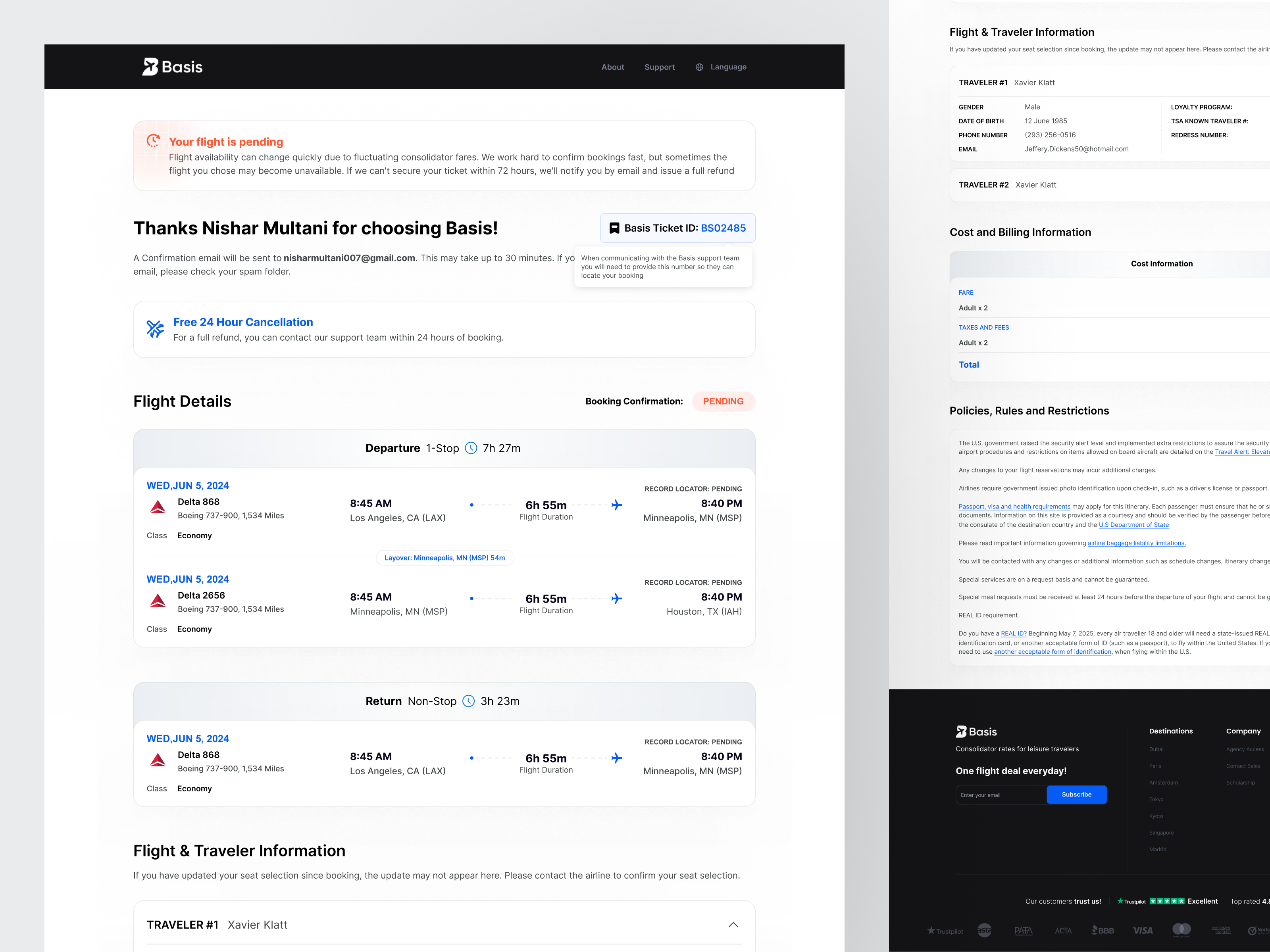Click the American Express logo in the footer

coord(1221,930)
